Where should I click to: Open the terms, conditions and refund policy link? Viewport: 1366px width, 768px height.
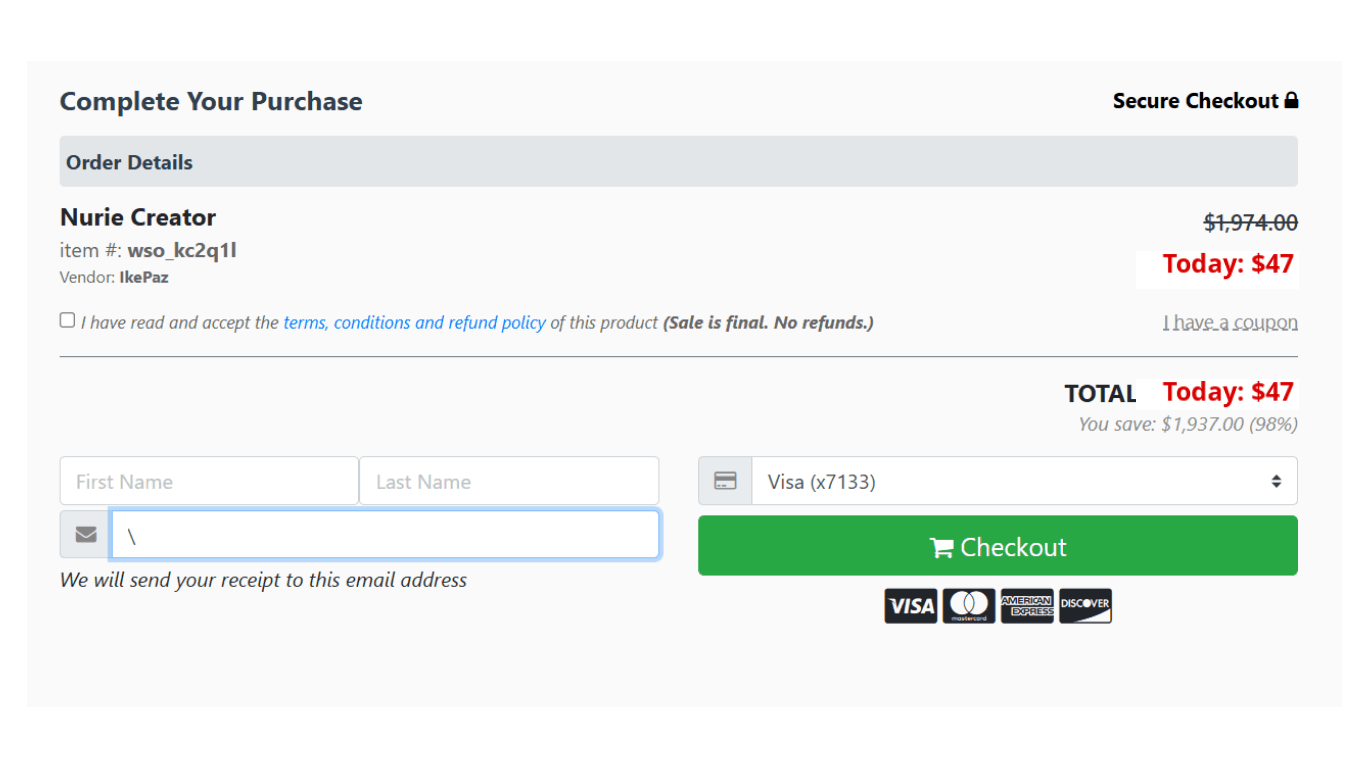(x=414, y=323)
